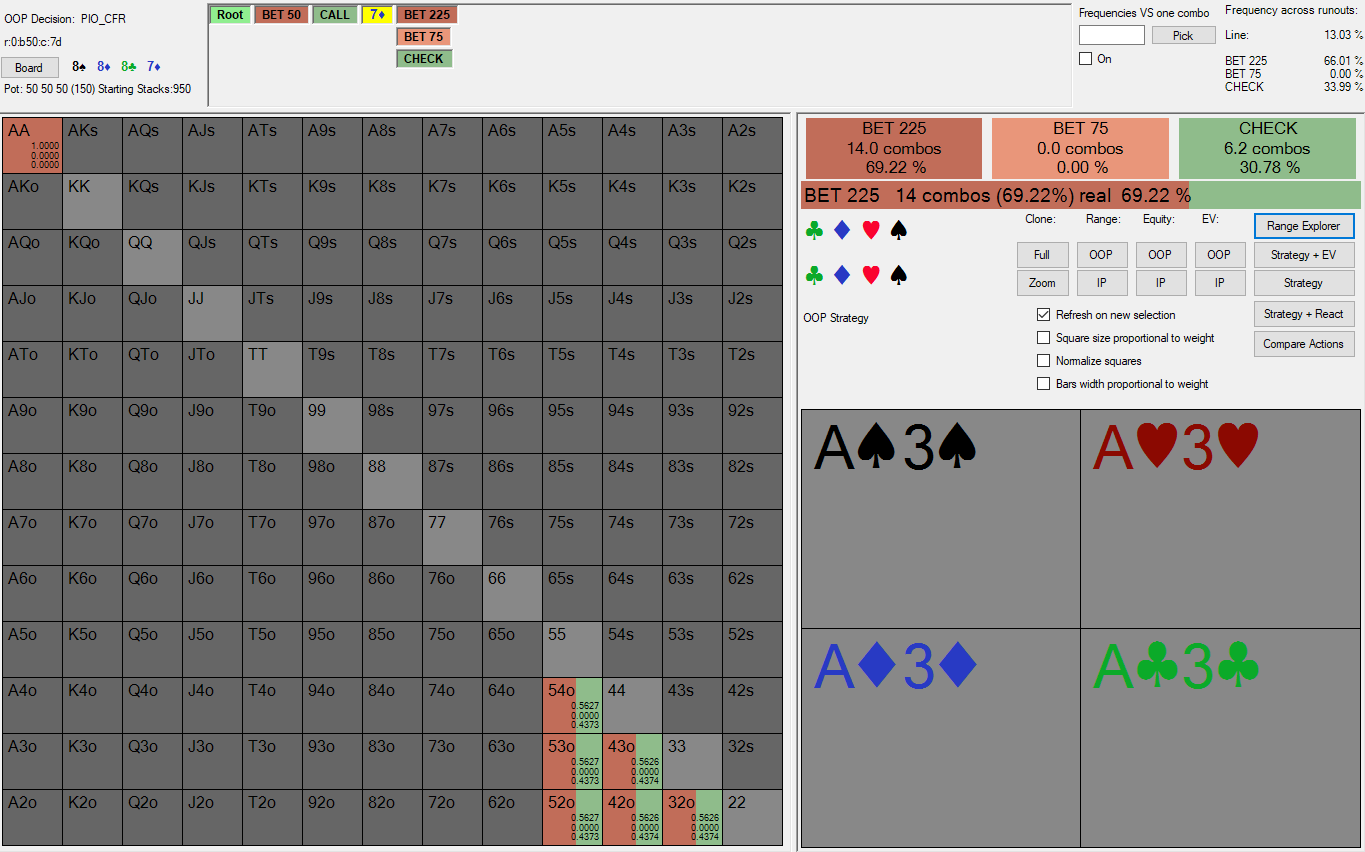Screen dimensions: 1365x852
Task: Show OOP range
Action: click(x=1101, y=255)
